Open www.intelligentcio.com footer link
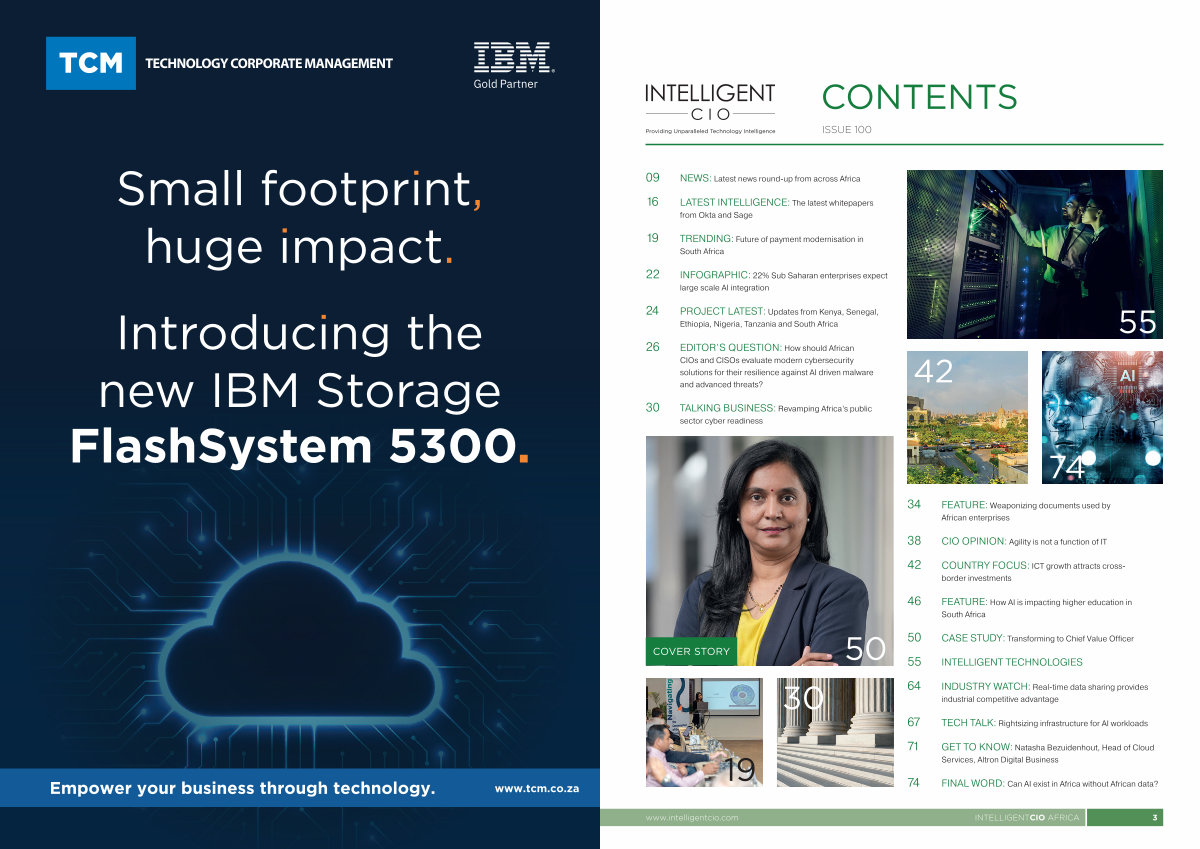 (x=692, y=818)
